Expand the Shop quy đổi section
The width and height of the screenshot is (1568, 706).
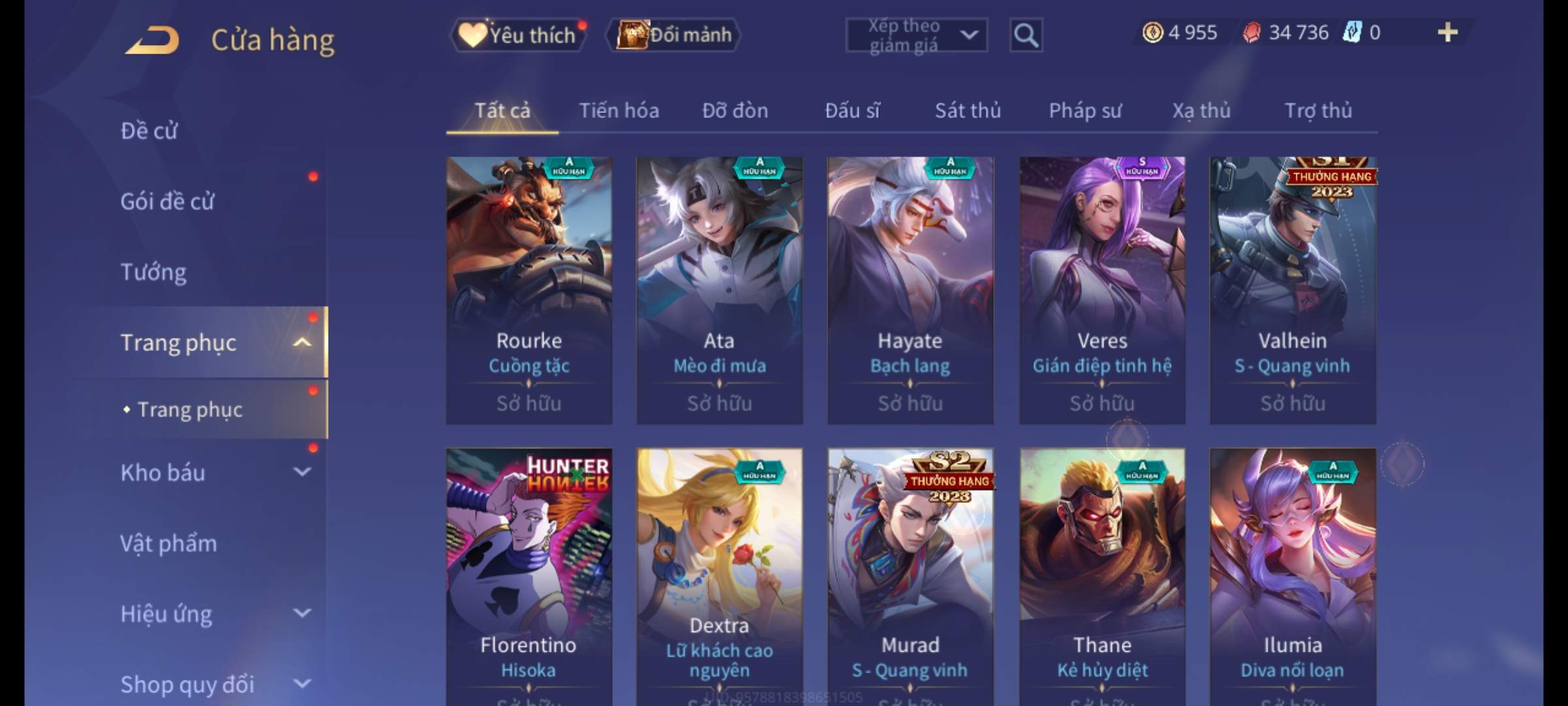point(302,684)
